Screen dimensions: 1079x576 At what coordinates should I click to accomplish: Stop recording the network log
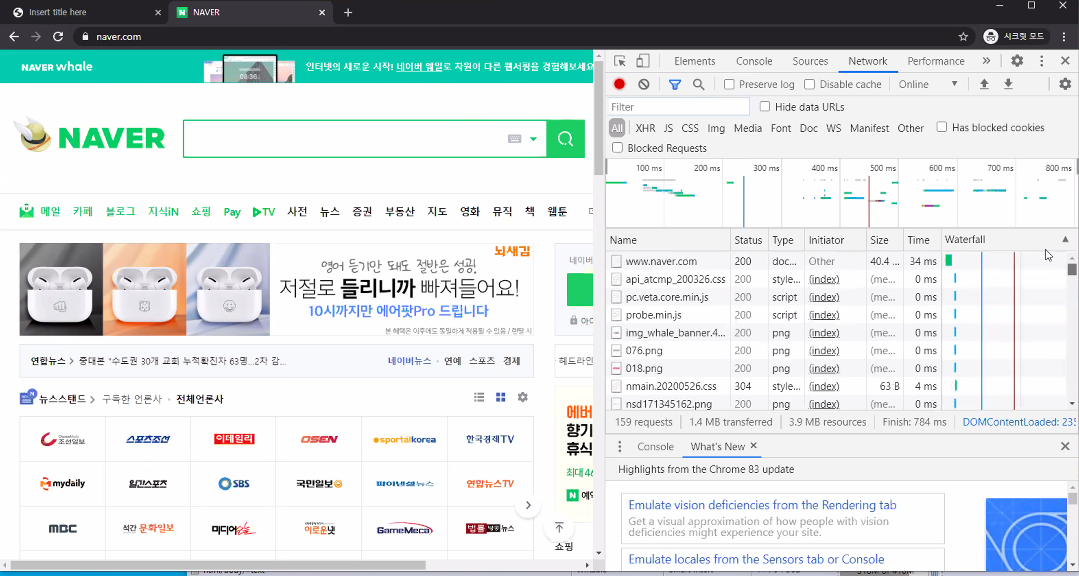619,84
